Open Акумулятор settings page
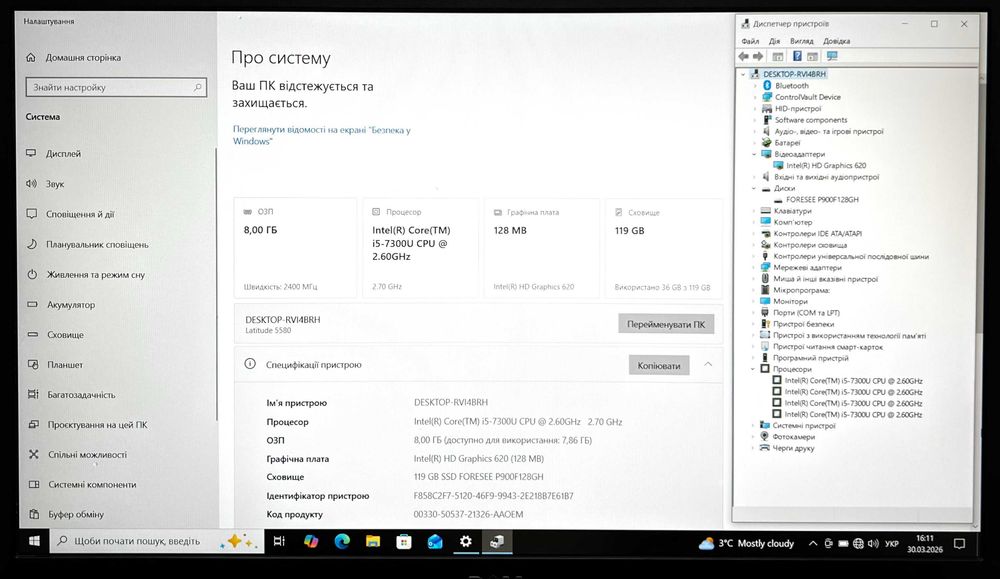This screenshot has width=1000, height=579. [71, 305]
